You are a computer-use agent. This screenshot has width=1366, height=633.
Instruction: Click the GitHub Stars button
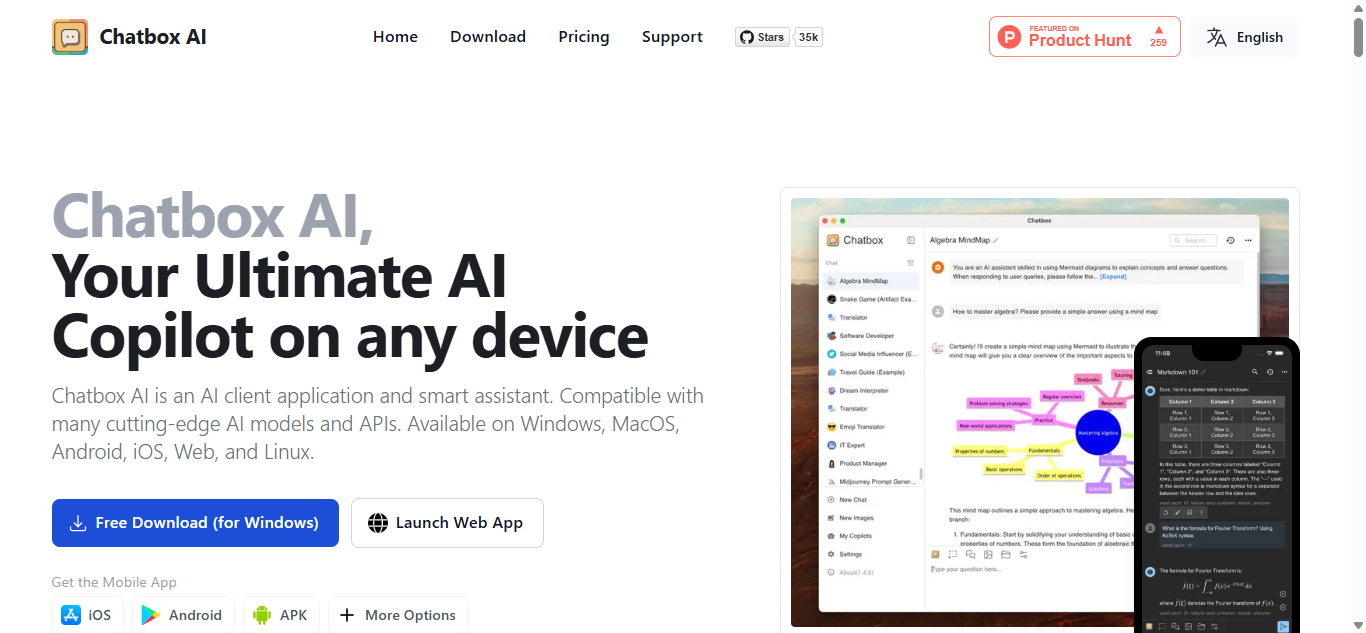762,37
